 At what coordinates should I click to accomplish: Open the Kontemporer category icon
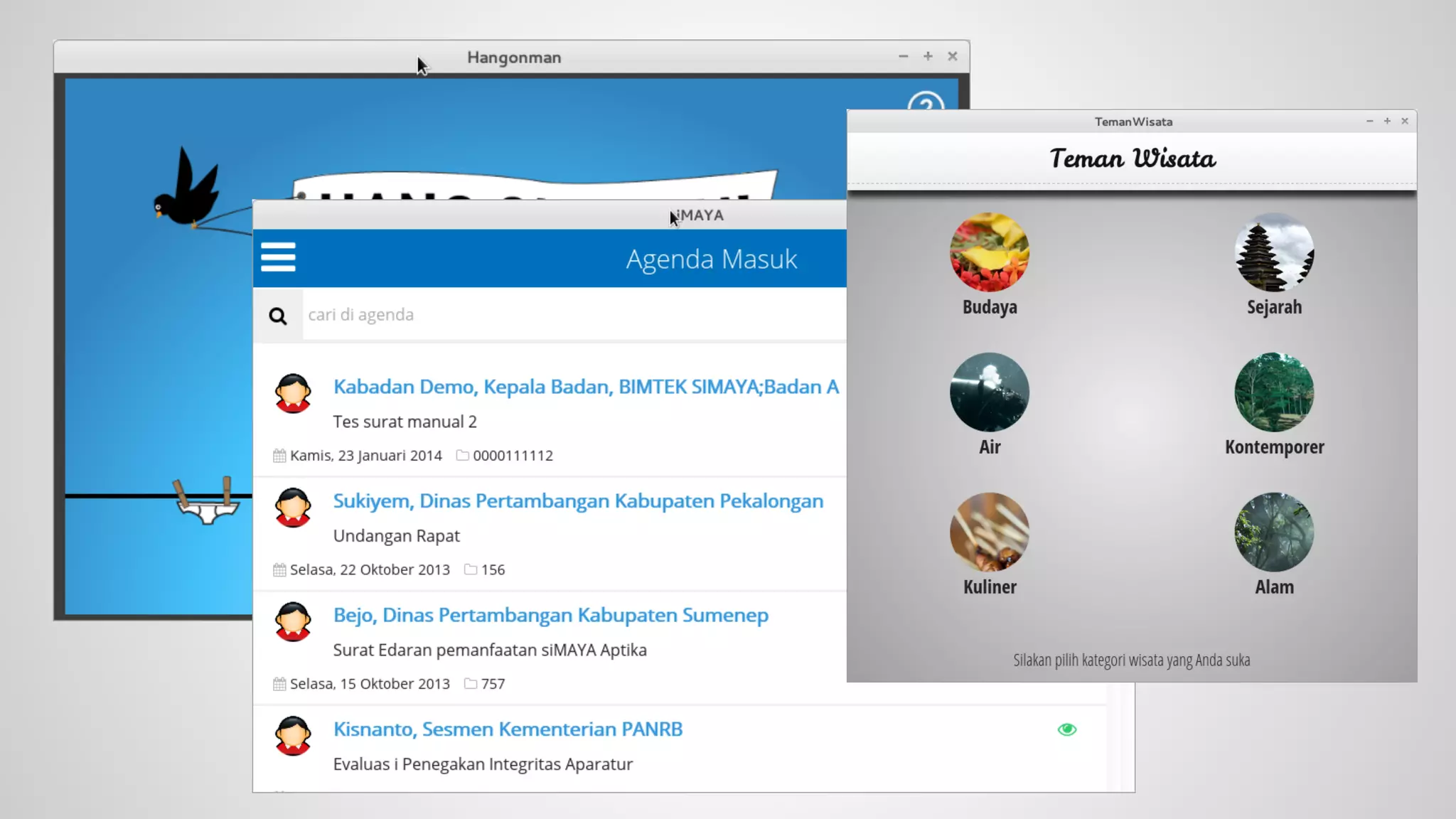(x=1273, y=392)
